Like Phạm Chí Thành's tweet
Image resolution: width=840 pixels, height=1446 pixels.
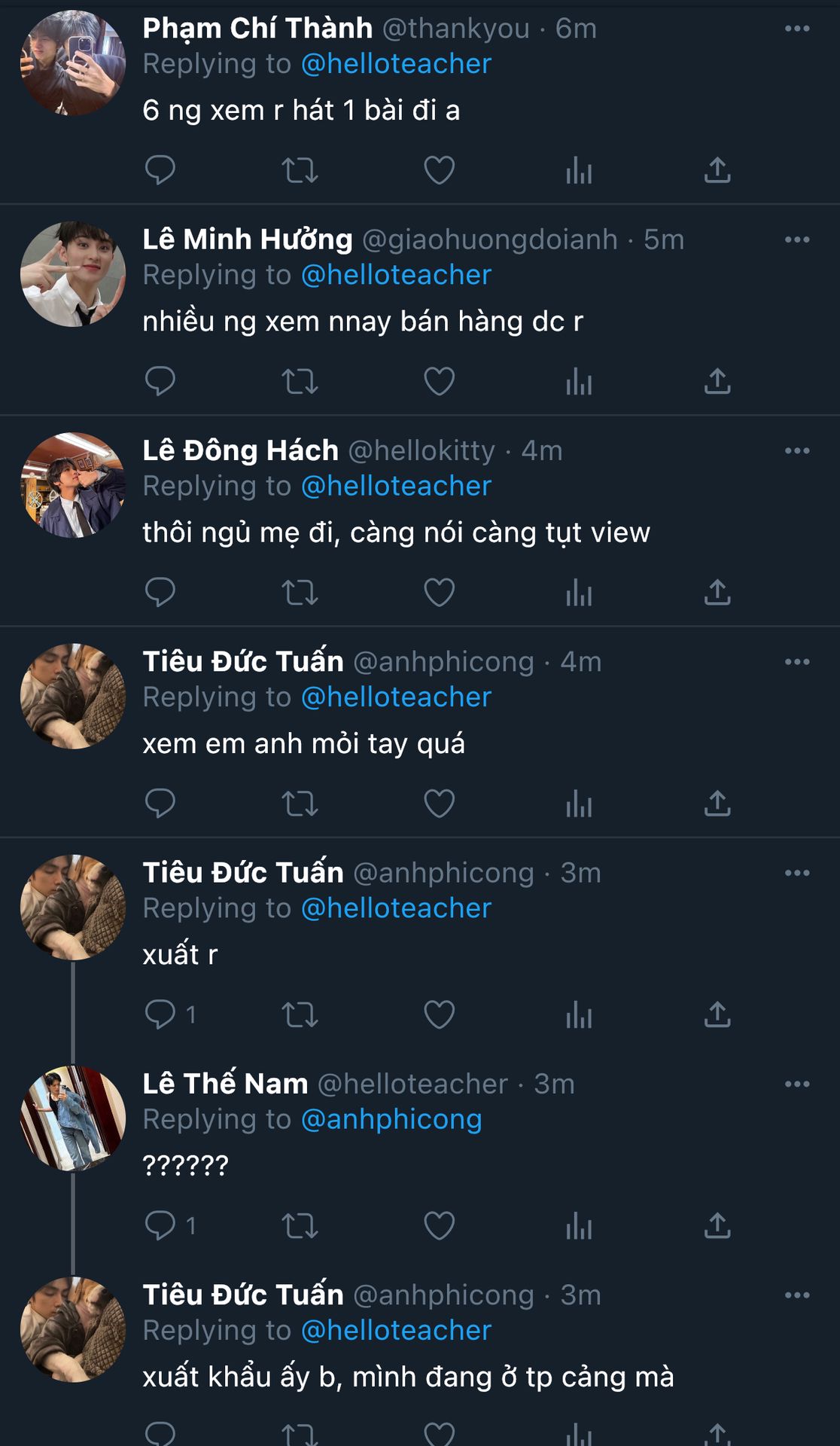pos(439,170)
